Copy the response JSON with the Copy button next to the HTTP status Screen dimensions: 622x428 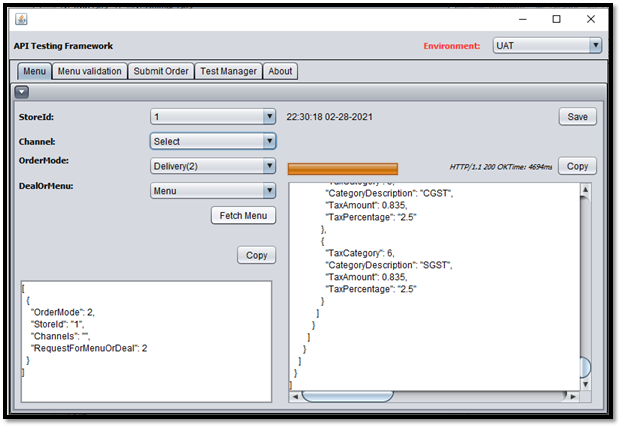pyautogui.click(x=577, y=166)
